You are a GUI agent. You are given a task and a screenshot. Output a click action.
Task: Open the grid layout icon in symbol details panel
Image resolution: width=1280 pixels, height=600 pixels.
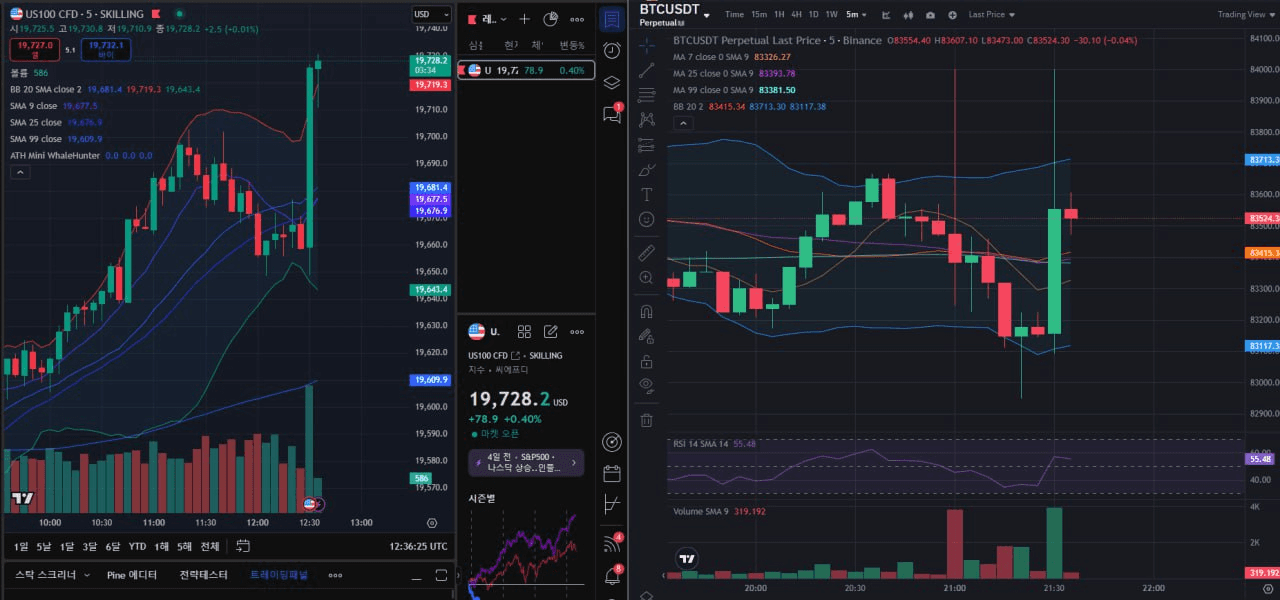[x=524, y=332]
